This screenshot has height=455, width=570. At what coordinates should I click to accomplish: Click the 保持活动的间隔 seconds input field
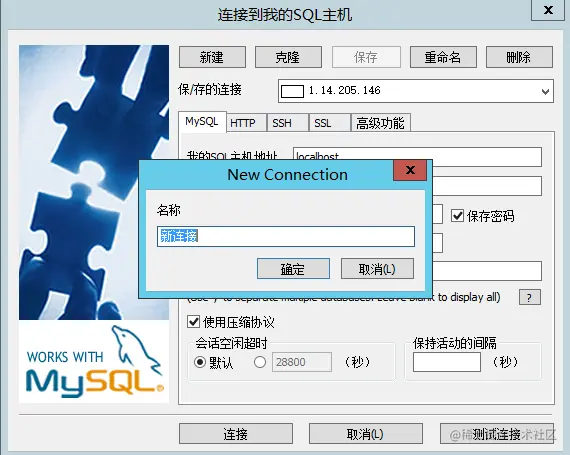tap(447, 362)
